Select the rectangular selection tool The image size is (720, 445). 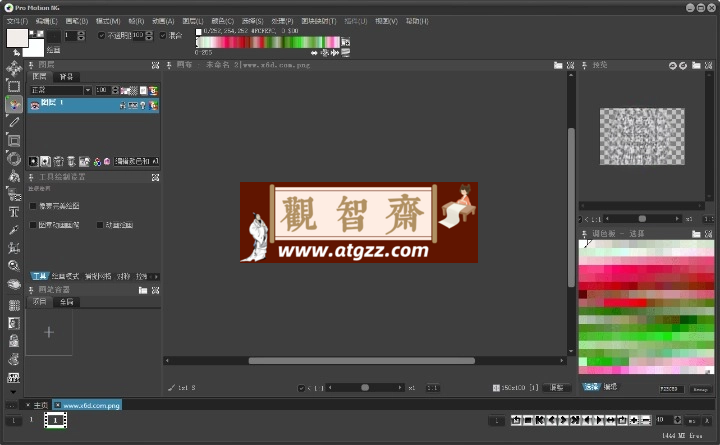tap(14, 86)
